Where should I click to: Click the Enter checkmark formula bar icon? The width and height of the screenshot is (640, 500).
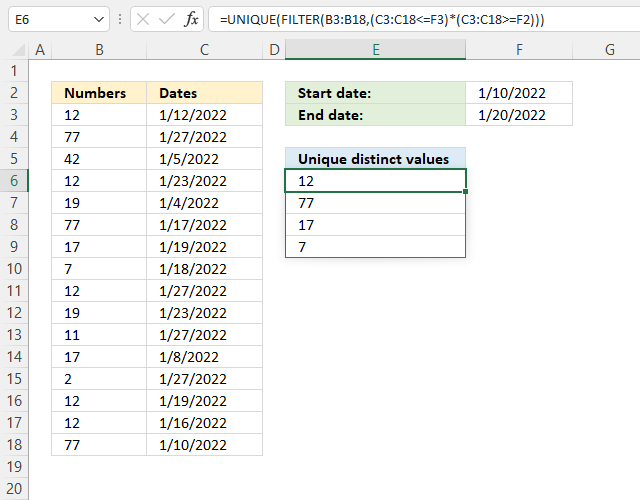coord(167,19)
